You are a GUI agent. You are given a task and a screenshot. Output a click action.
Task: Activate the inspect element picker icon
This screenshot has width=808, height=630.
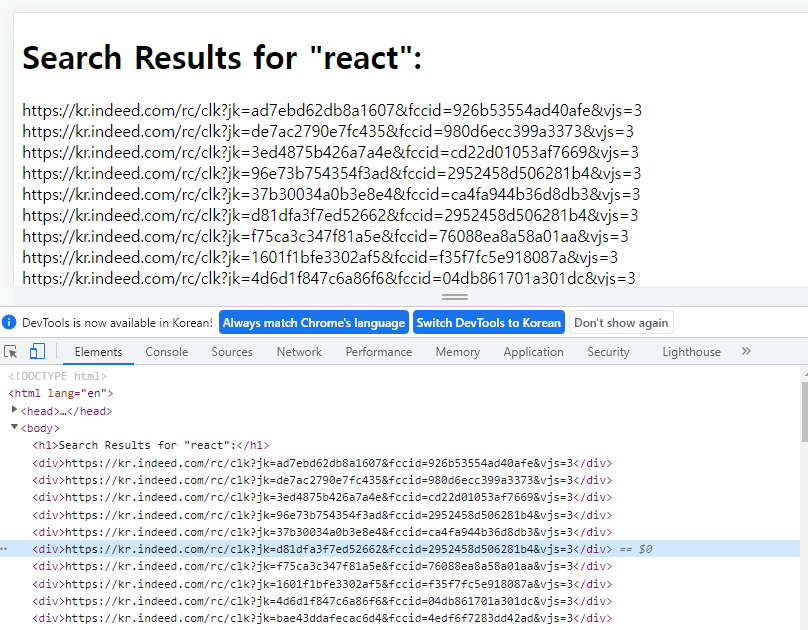pyautogui.click(x=10, y=352)
